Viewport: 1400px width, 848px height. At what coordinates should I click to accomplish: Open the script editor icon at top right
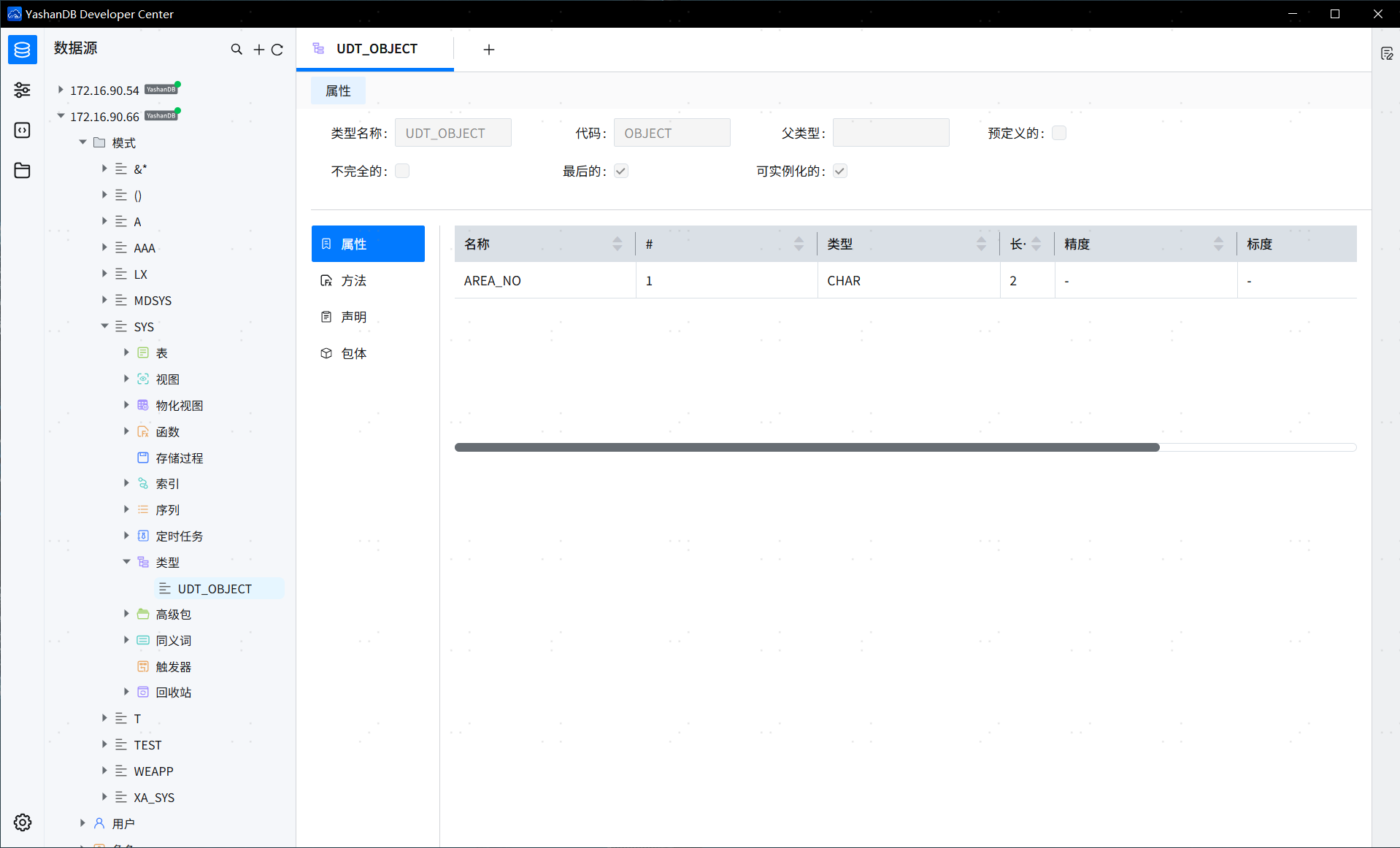pos(1388,53)
